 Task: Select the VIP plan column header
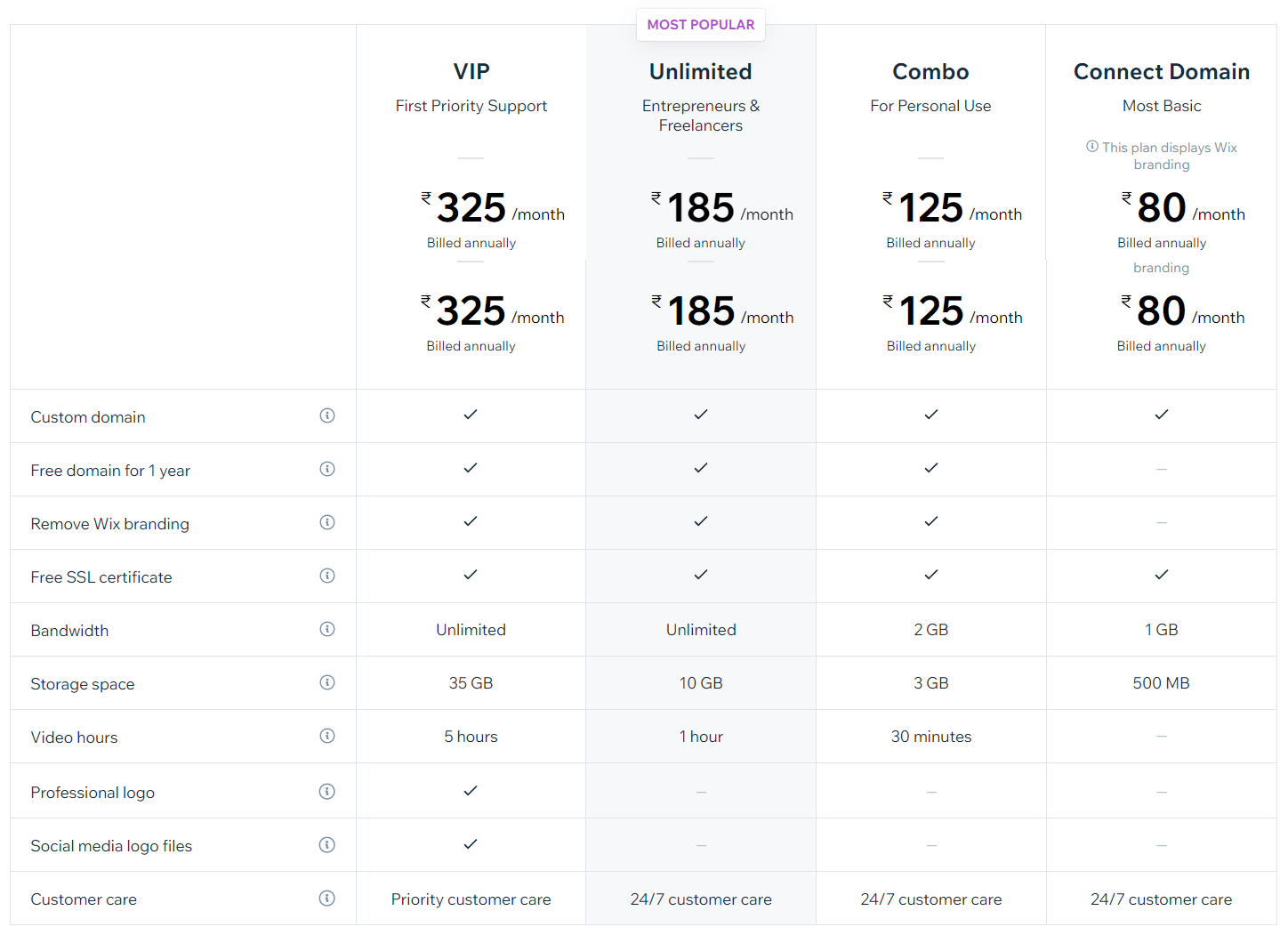[471, 71]
